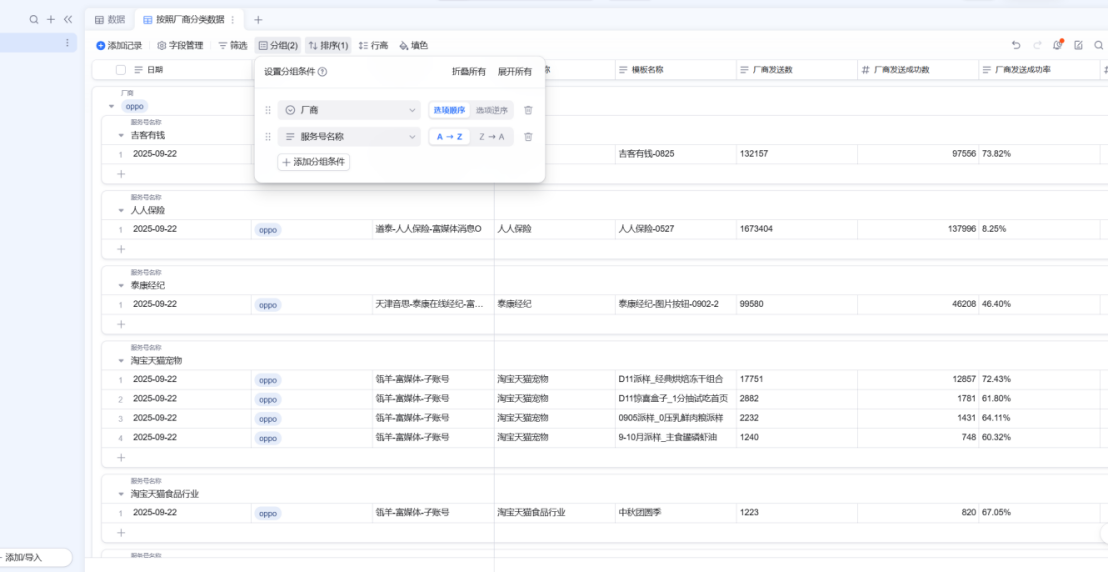Choose Z → A sort direction
The height and width of the screenshot is (572, 1109).
492,137
